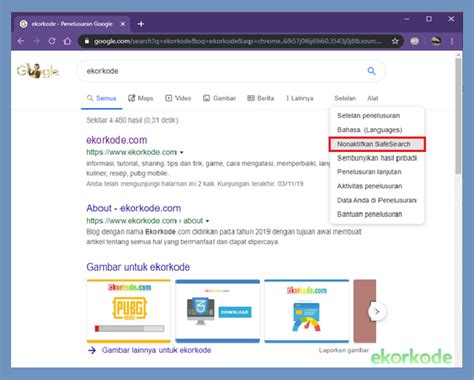Expand arrow next to about URL

coord(207,221)
